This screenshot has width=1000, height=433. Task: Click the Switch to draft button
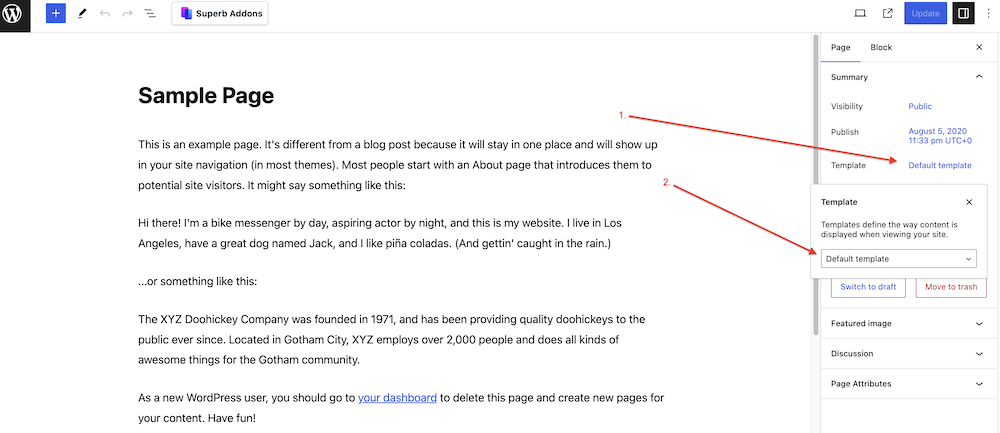868,287
